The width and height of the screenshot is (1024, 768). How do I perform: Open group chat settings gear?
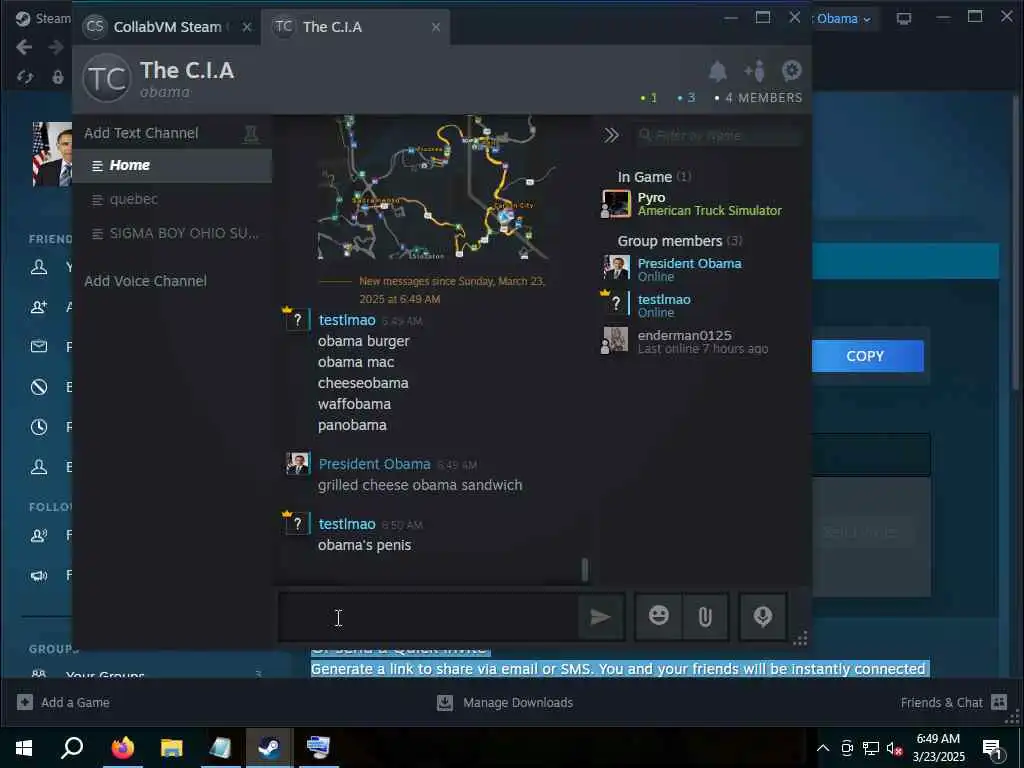tap(792, 71)
